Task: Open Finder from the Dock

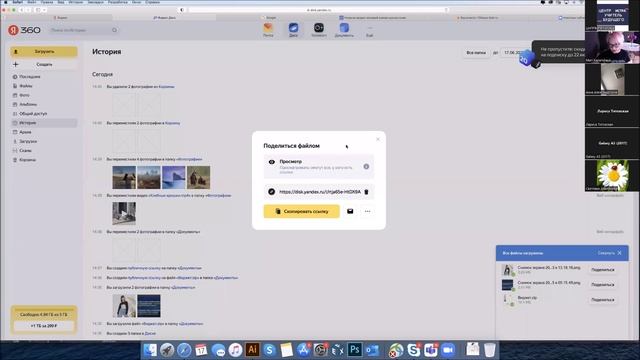Action: click(150, 350)
